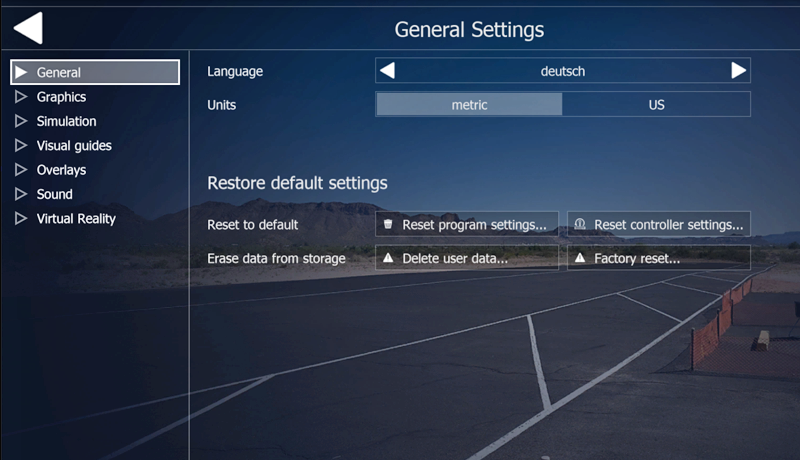Click the triangle icon beside Overlays
Viewport: 800px width, 460px height.
coord(21,170)
